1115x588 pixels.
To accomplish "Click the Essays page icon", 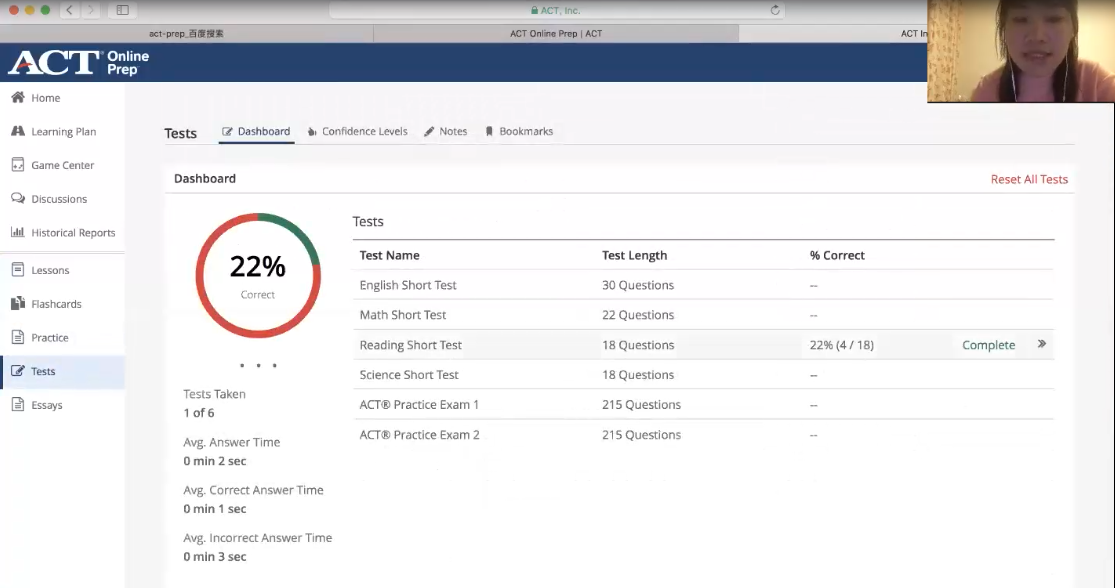I will click(x=18, y=405).
